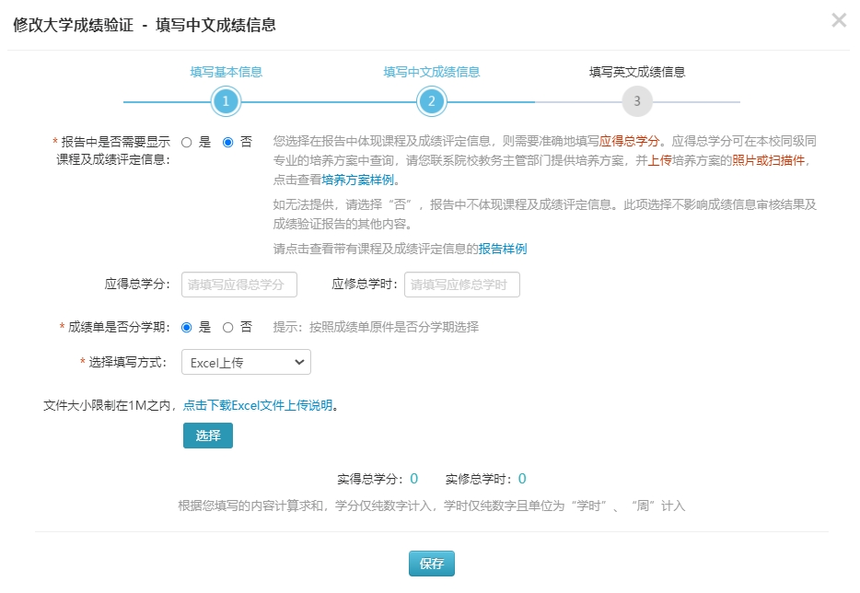The image size is (860, 593).
Task: 点击步骤2"填写中文成绩信息"的圆形图标
Action: pyautogui.click(x=430, y=101)
